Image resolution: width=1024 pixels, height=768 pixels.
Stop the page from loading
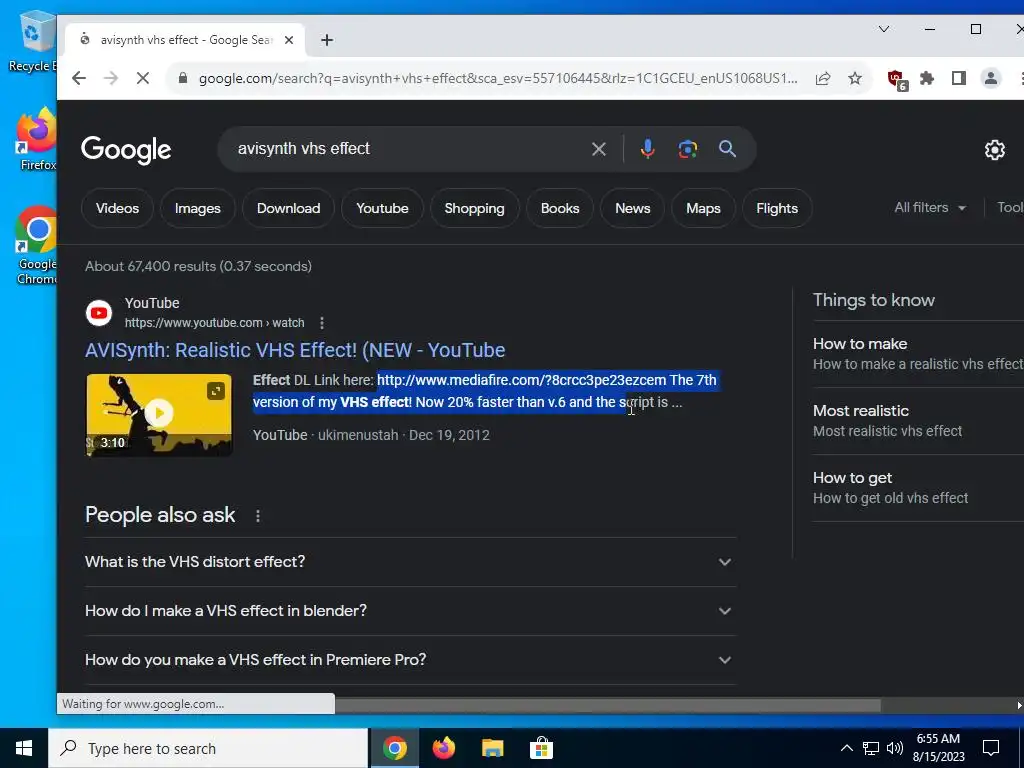(x=143, y=78)
